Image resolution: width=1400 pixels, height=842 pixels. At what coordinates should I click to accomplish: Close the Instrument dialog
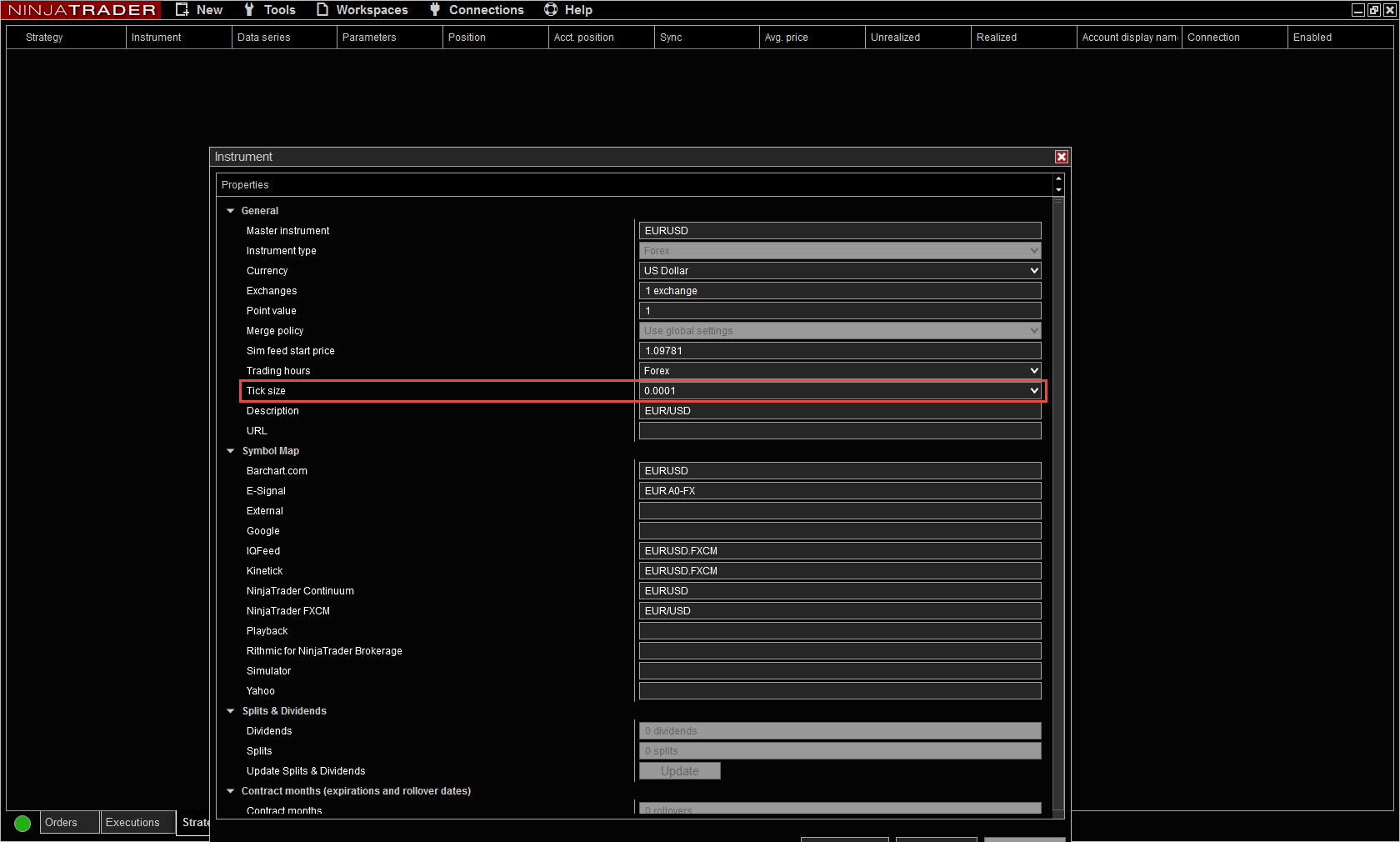[1061, 157]
